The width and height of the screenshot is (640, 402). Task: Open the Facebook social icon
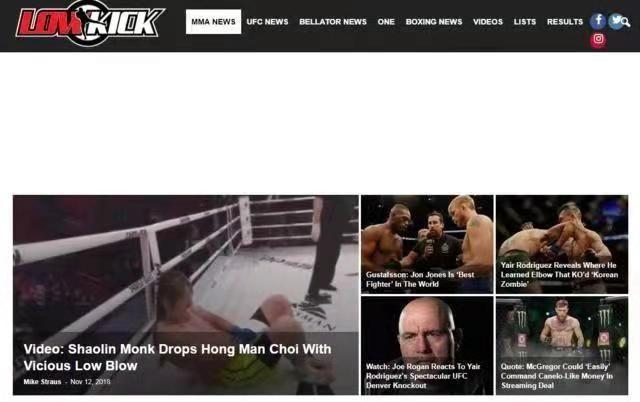tap(598, 20)
